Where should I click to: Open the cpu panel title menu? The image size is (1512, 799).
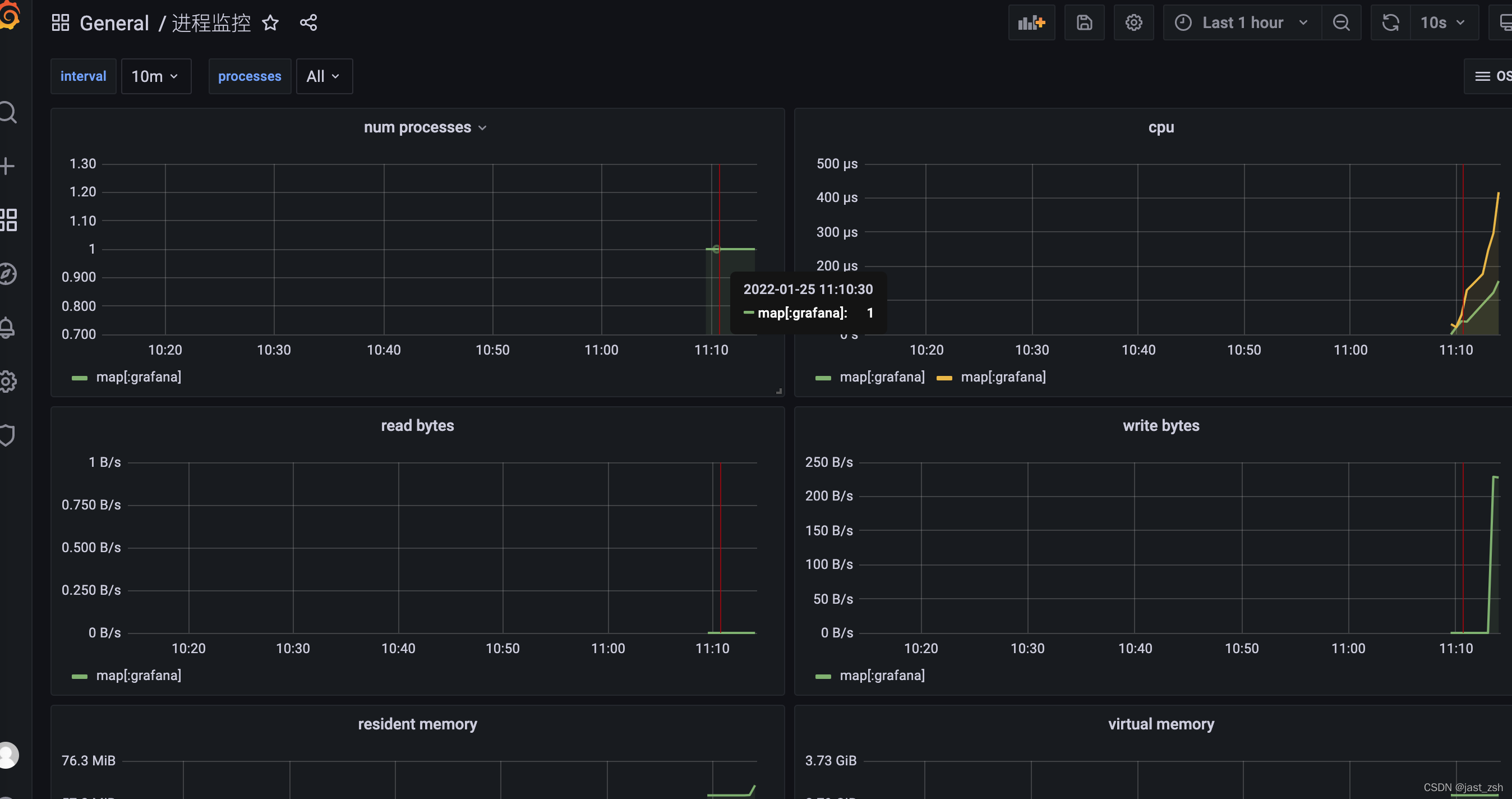[1160, 127]
